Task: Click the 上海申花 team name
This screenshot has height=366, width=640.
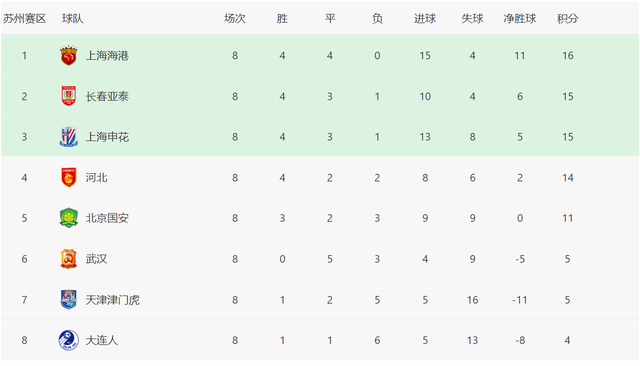Action: pos(107,137)
